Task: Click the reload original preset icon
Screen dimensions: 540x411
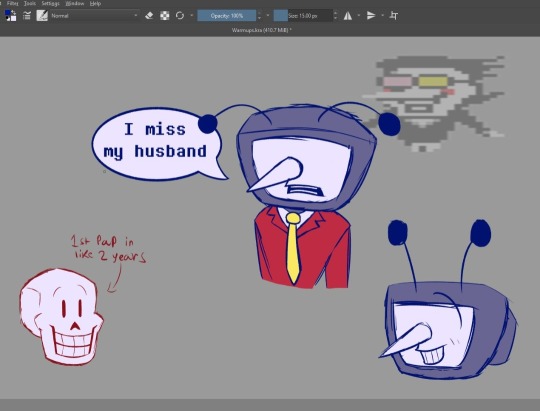Action: coord(180,16)
